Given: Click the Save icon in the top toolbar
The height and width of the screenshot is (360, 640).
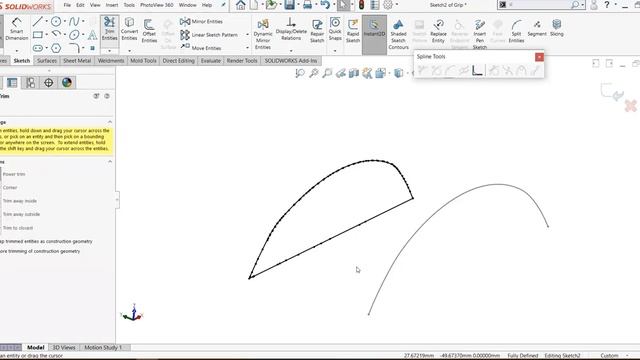Looking at the screenshot, I should point(289,5).
